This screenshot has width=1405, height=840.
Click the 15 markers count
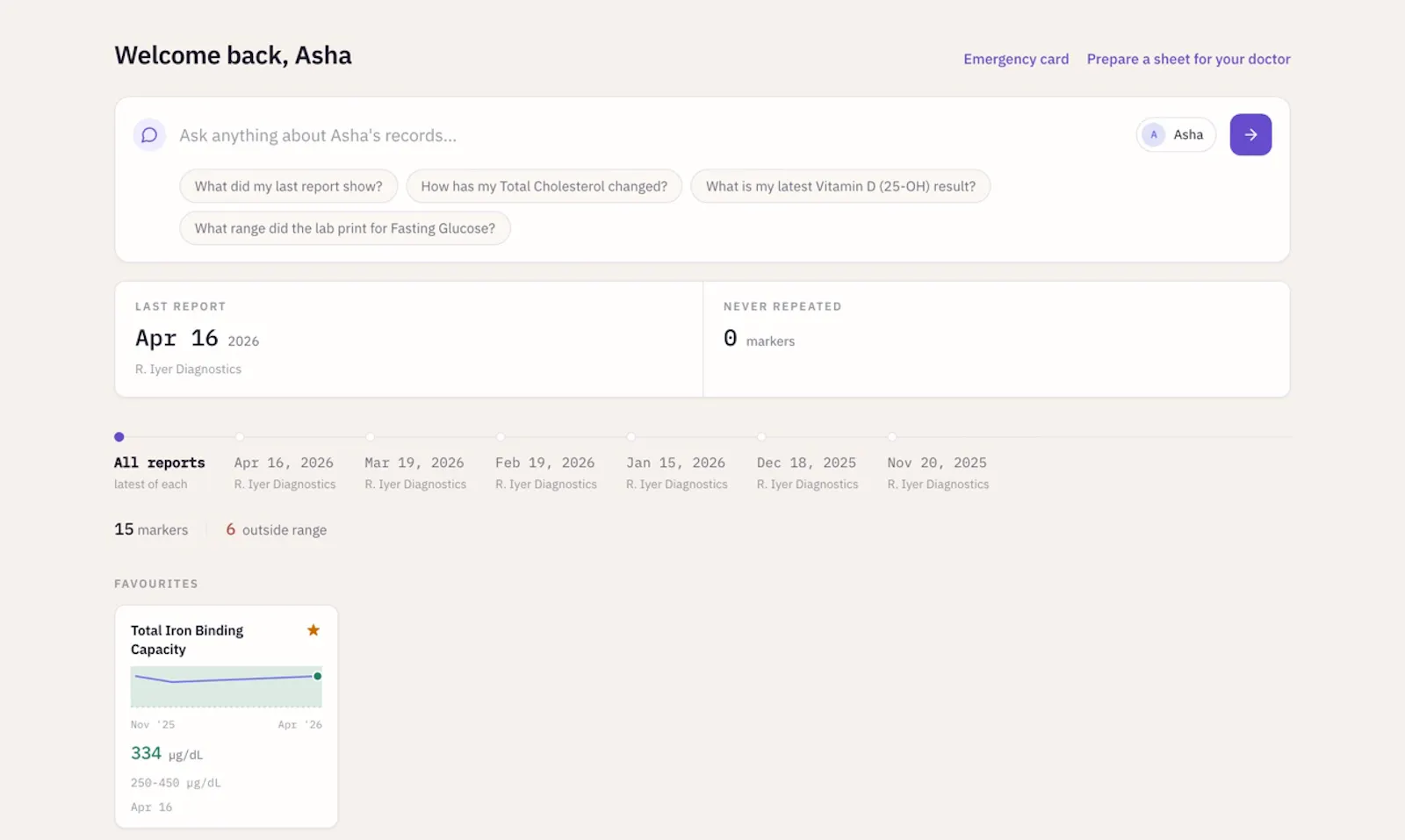pos(151,529)
